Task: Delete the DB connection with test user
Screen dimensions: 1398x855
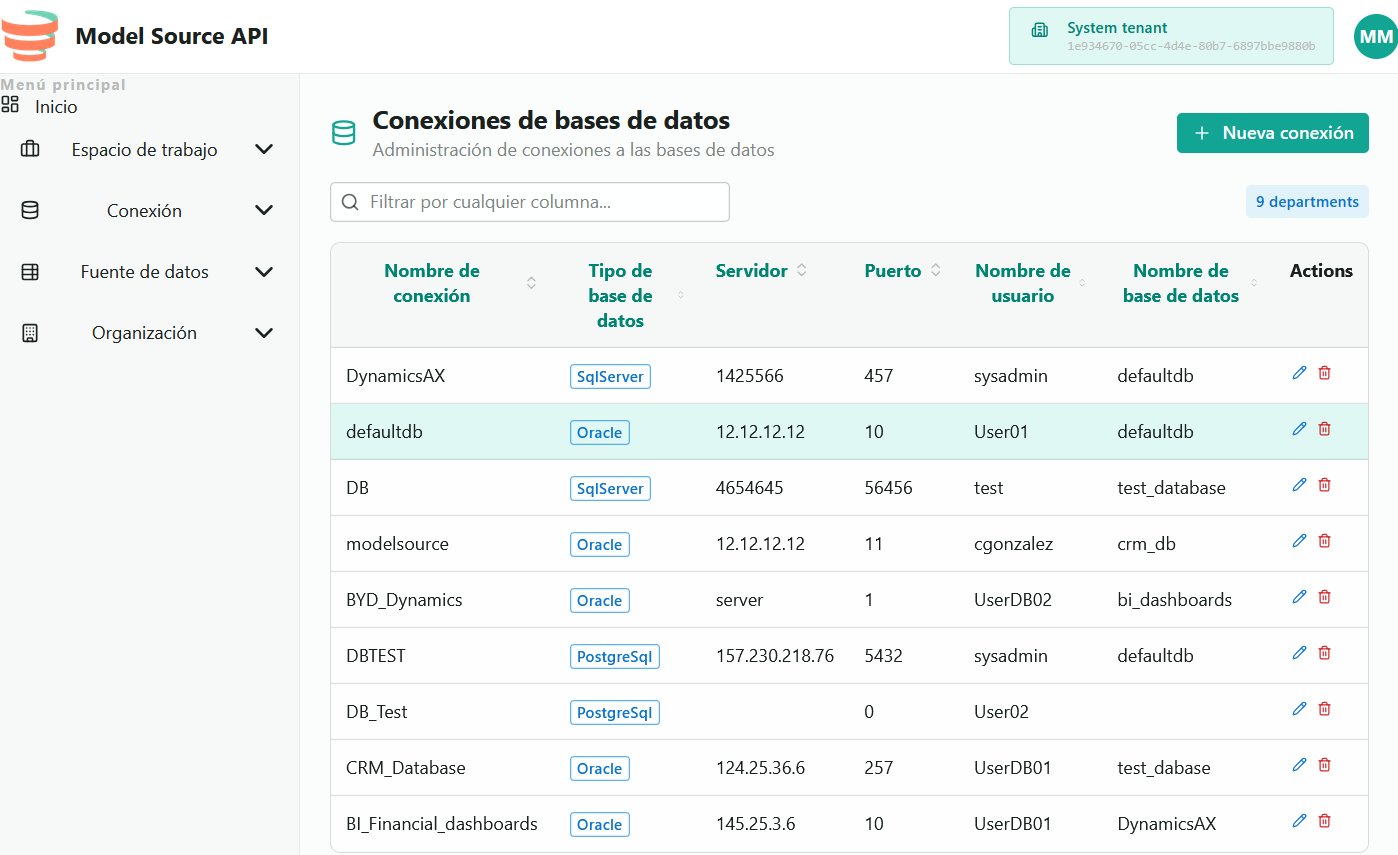Action: [x=1324, y=485]
